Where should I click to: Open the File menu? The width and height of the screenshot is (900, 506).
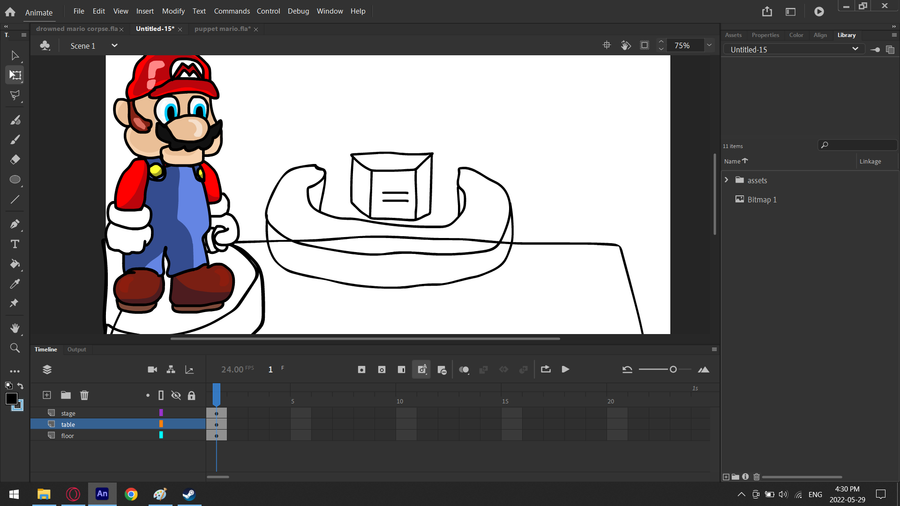click(x=79, y=11)
